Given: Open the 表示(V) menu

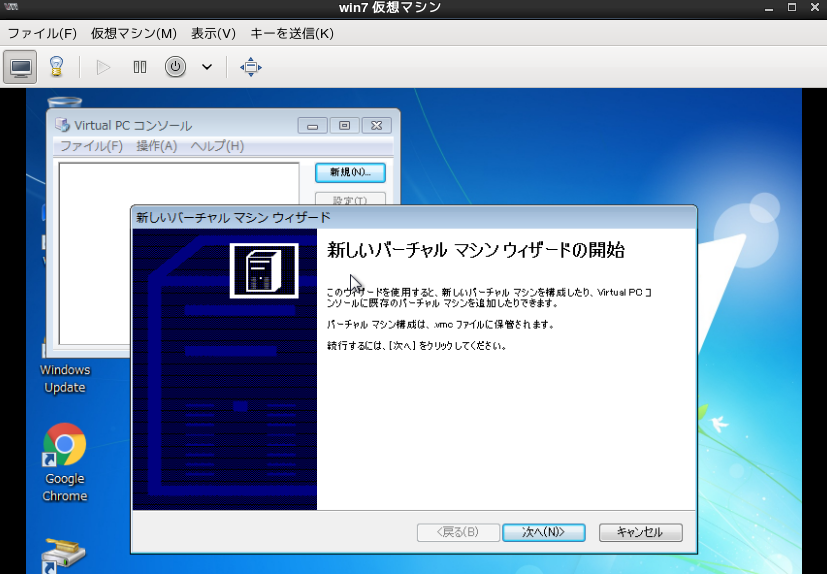Looking at the screenshot, I should click(x=213, y=34).
